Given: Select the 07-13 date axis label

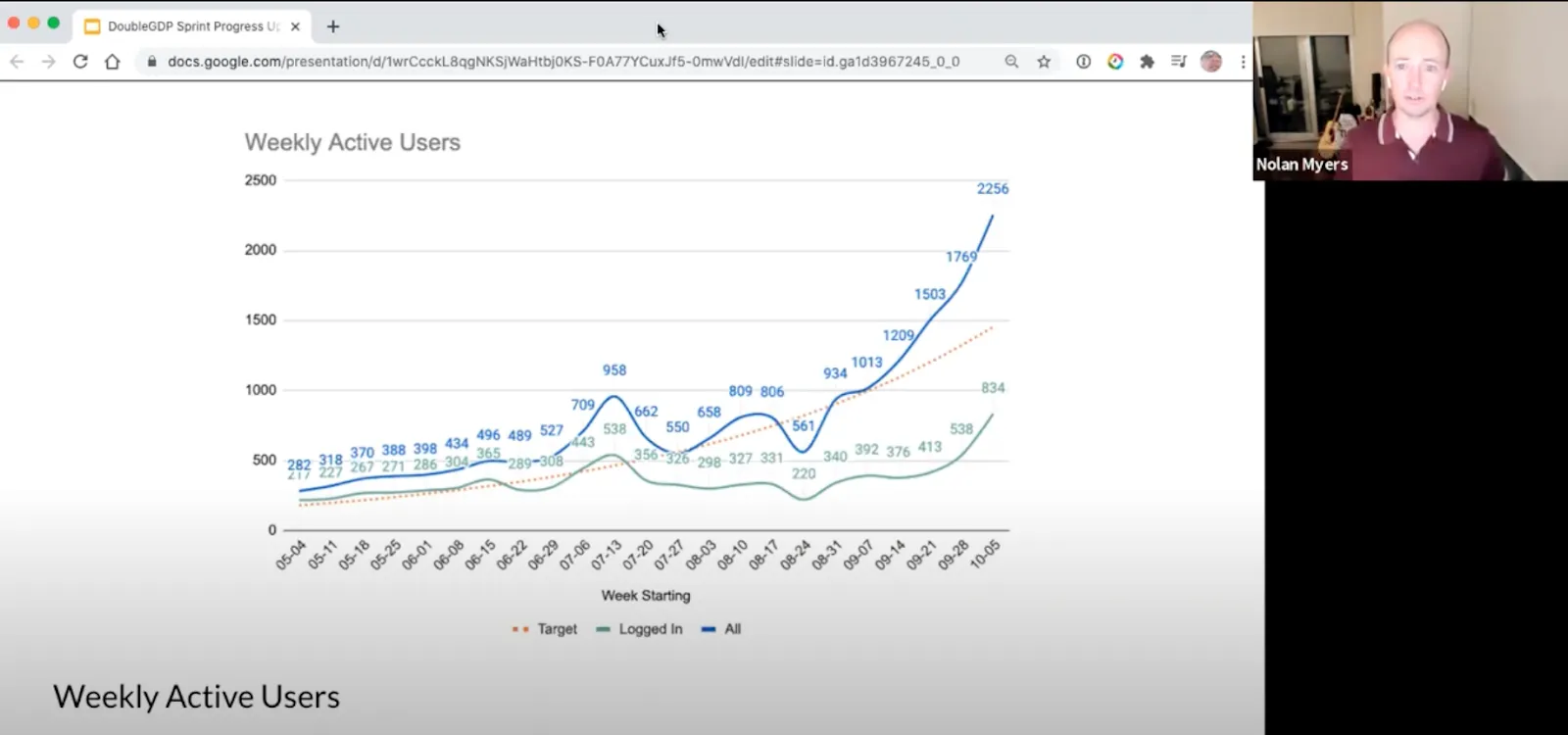Looking at the screenshot, I should (607, 555).
